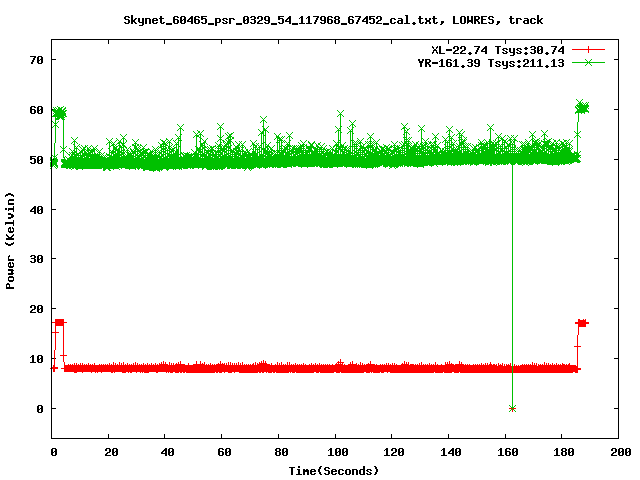
Task: Click the green calibration pulse at the end
Action: point(582,107)
